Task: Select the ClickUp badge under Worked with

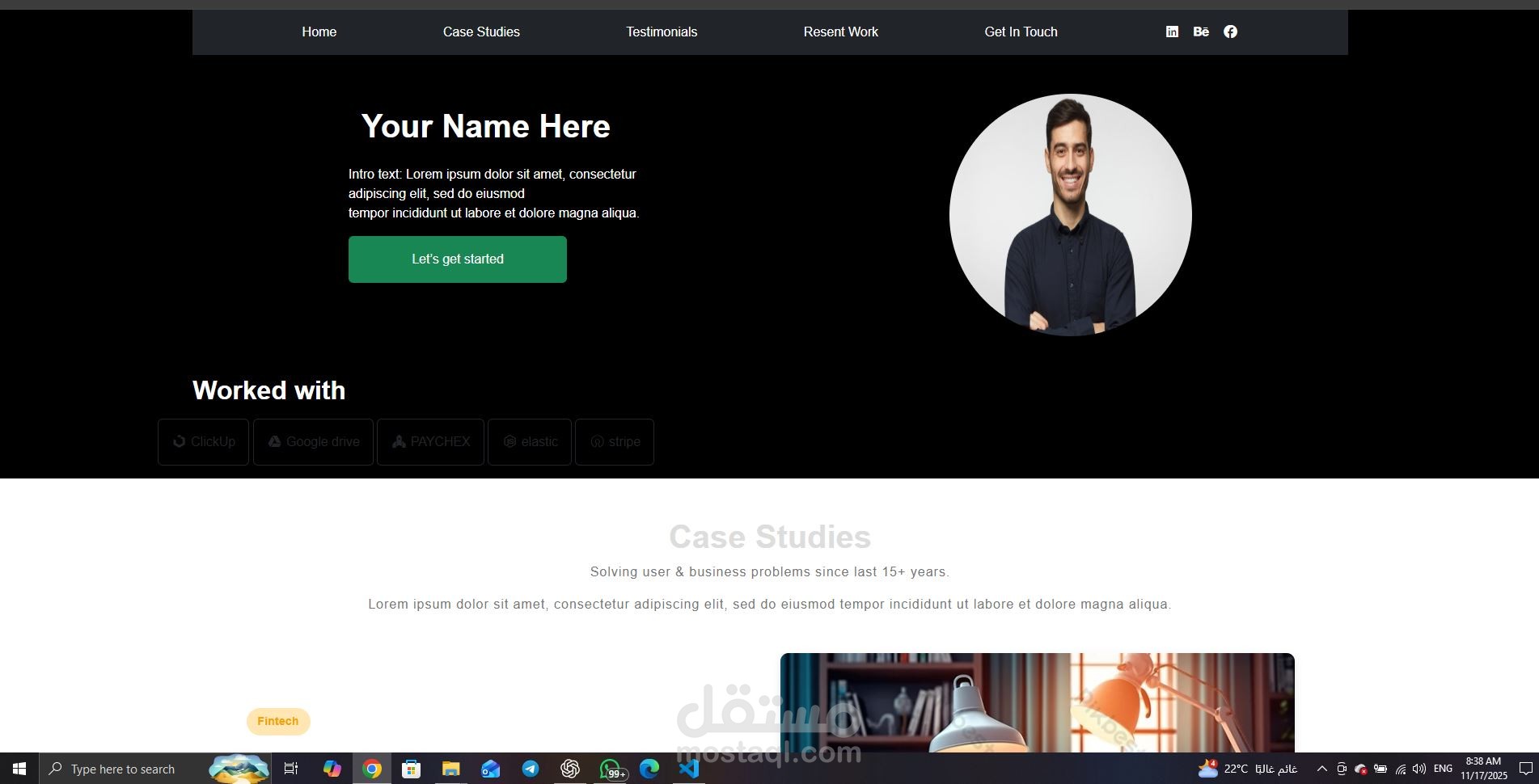Action: [x=203, y=442]
